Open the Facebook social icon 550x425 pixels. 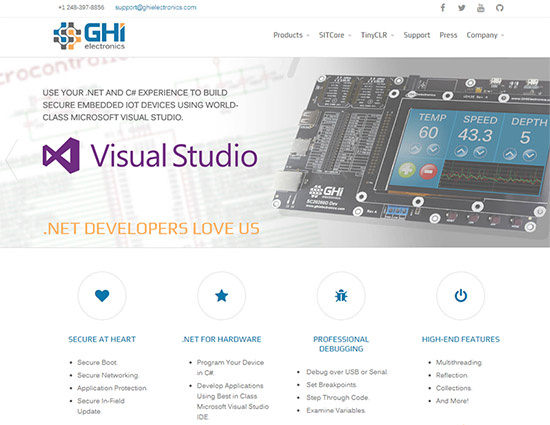tap(443, 8)
